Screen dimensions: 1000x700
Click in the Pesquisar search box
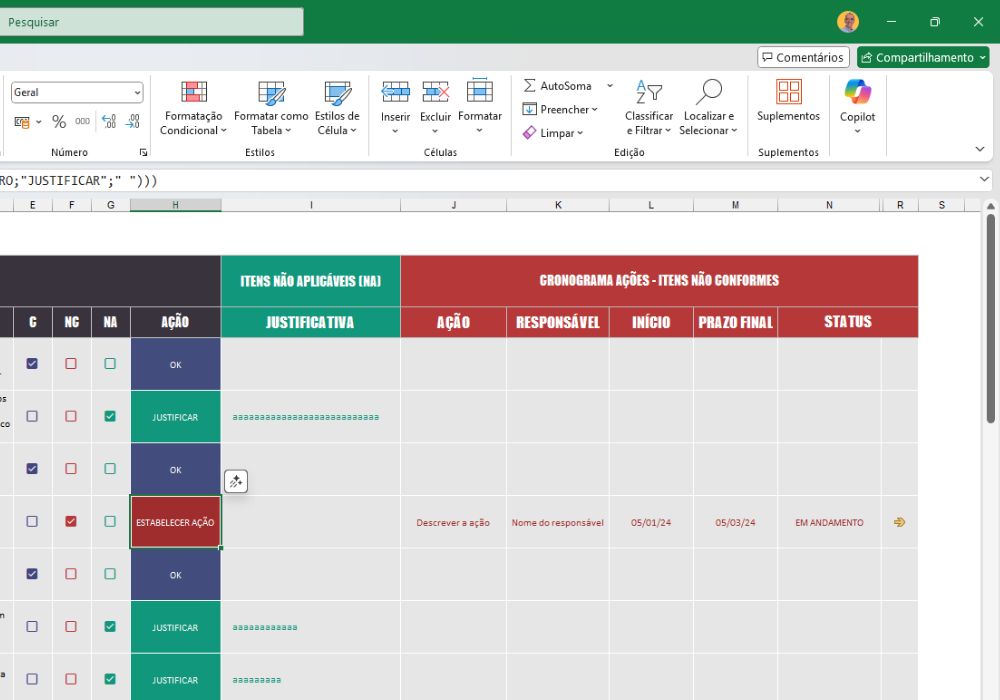[151, 22]
